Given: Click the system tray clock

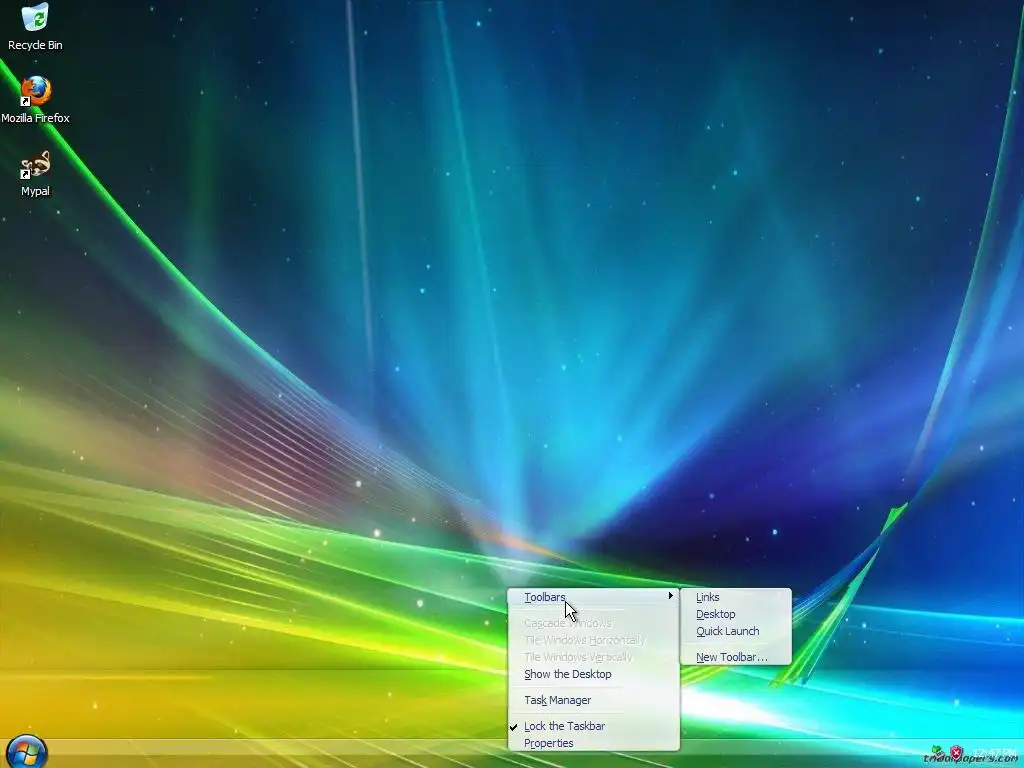Looking at the screenshot, I should click(995, 752).
